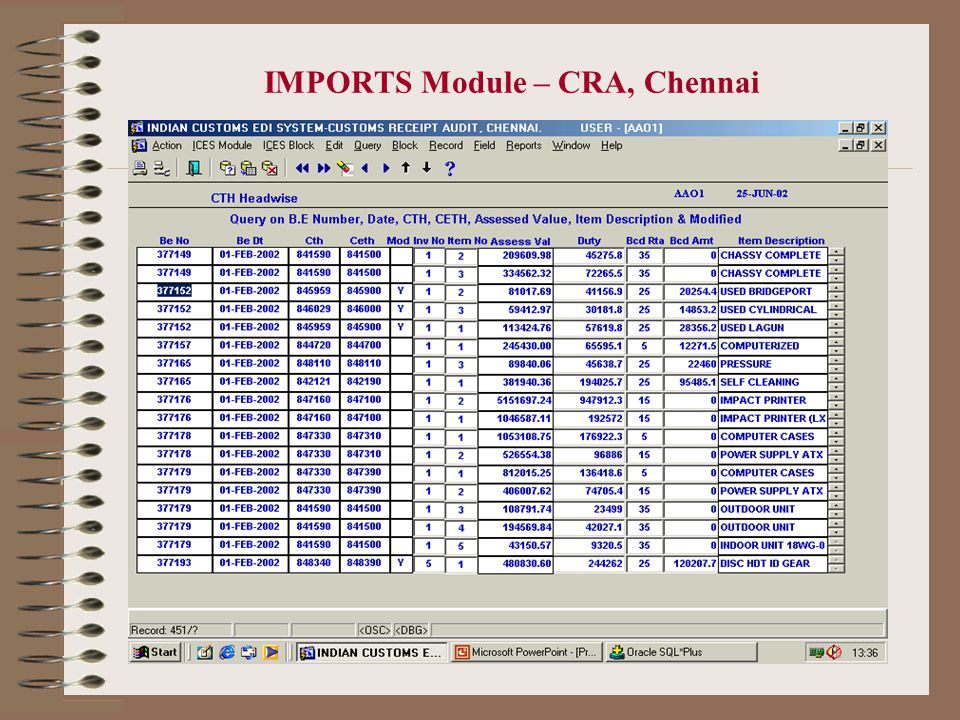Open the Reports menu

pos(523,146)
